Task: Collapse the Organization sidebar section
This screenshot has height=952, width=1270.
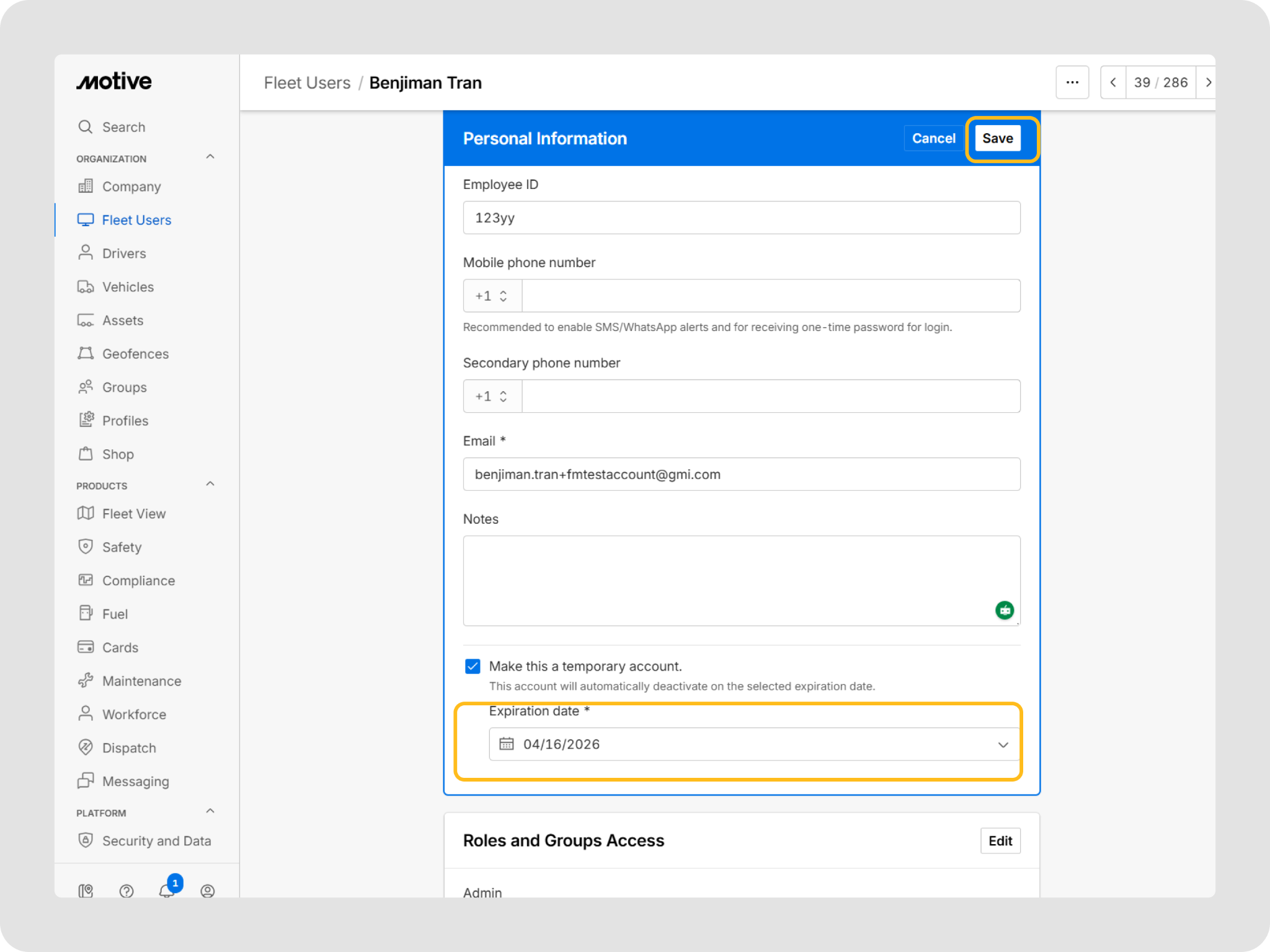Action: 210,157
